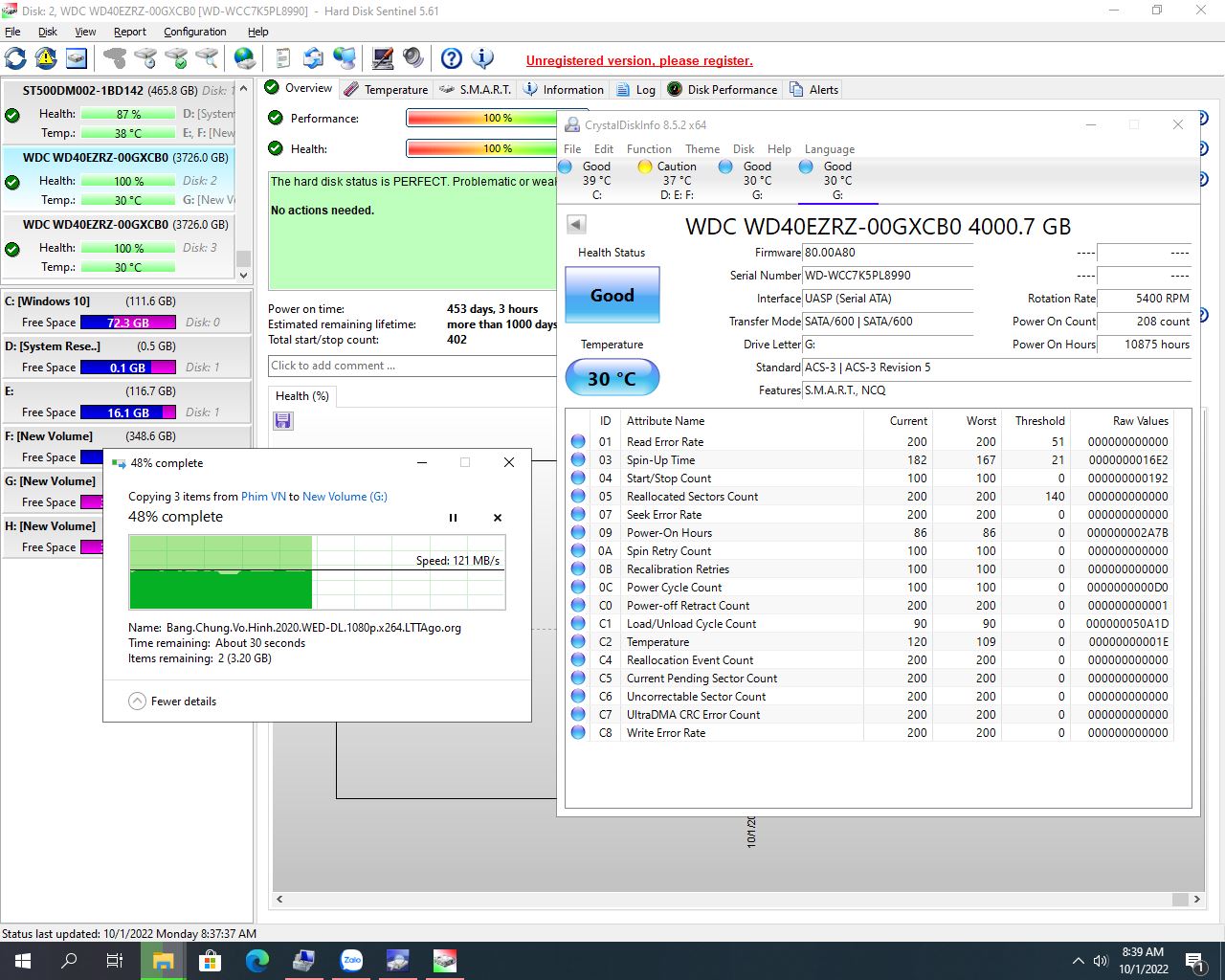
Task: Click the send report arrows icon
Action: pos(313,58)
